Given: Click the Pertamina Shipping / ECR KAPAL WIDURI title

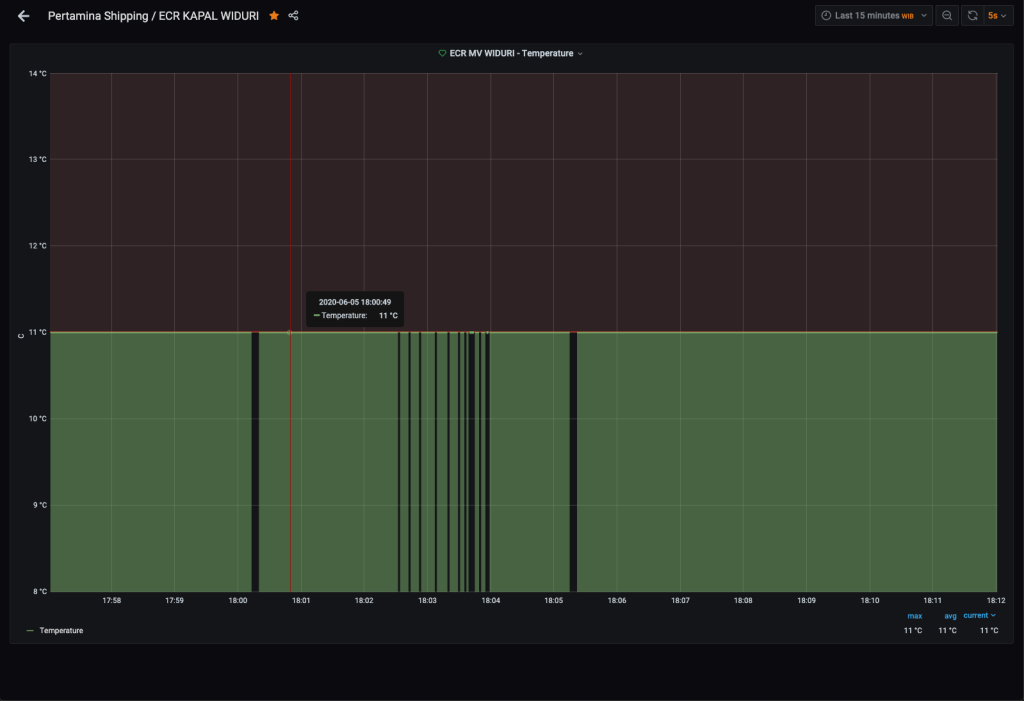Looking at the screenshot, I should pos(153,16).
